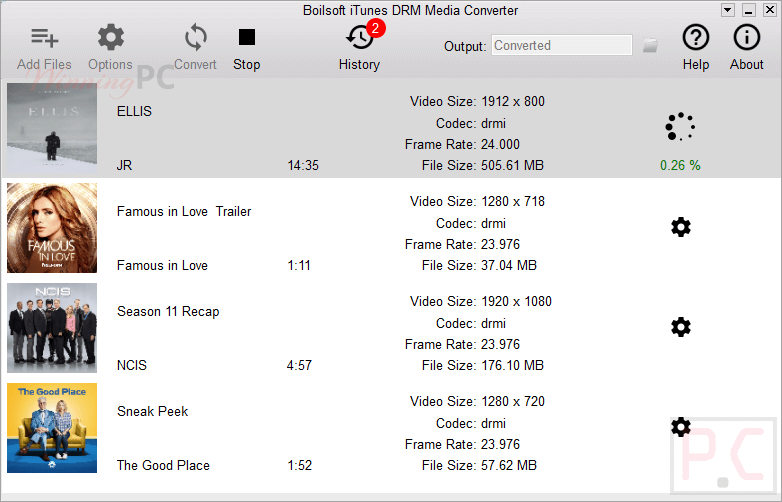Browse output folder with the folder icon
This screenshot has width=782, height=502.
(650, 45)
